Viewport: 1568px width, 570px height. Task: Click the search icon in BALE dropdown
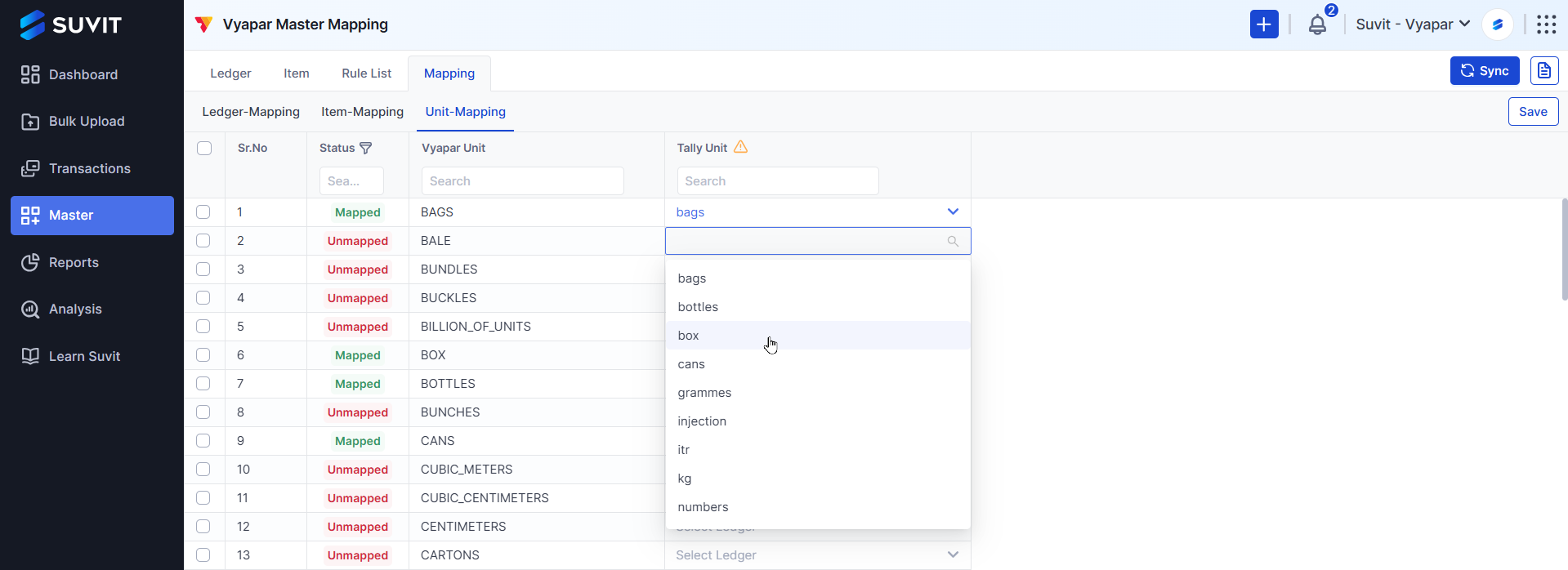[x=953, y=241]
